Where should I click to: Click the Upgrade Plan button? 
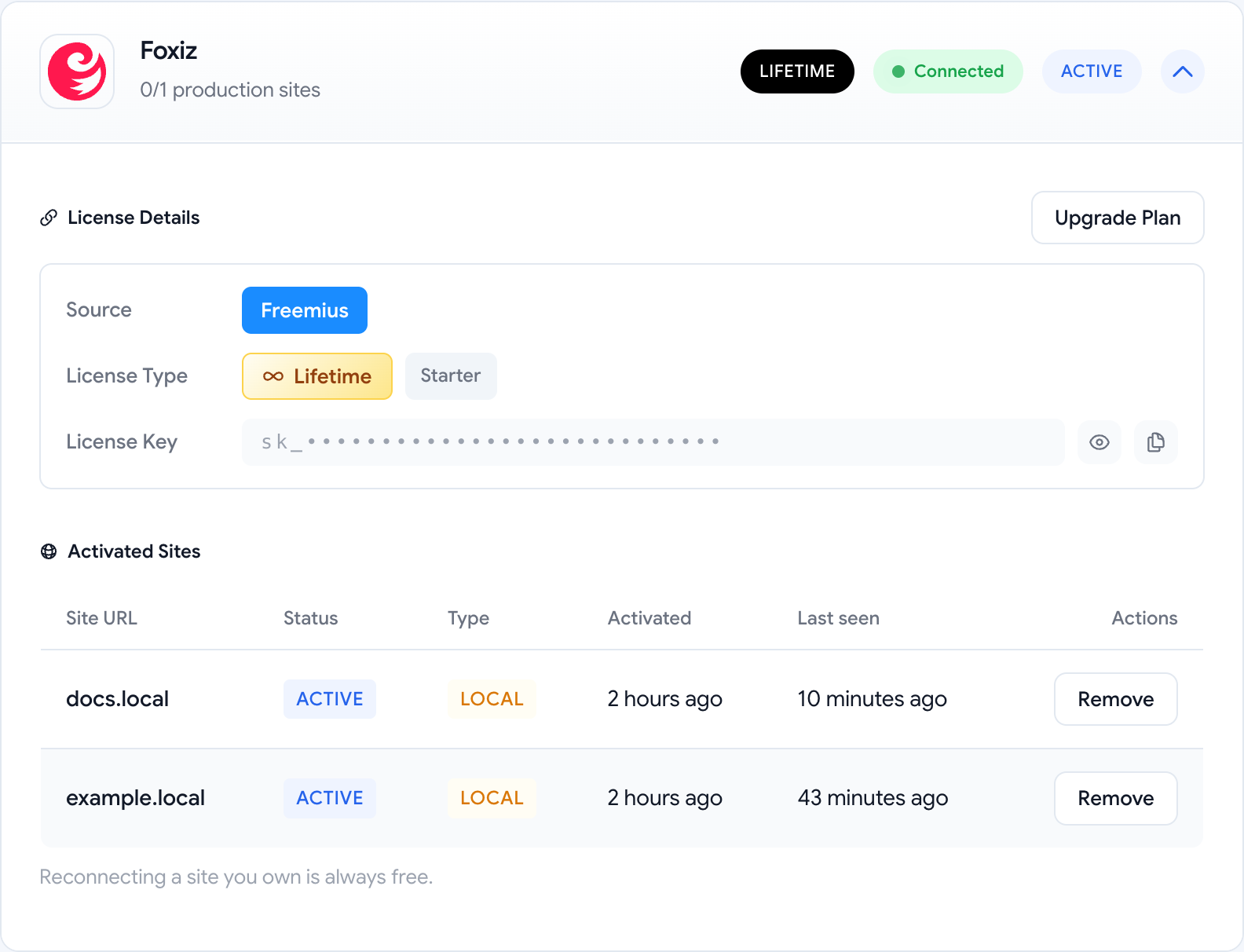(1118, 218)
